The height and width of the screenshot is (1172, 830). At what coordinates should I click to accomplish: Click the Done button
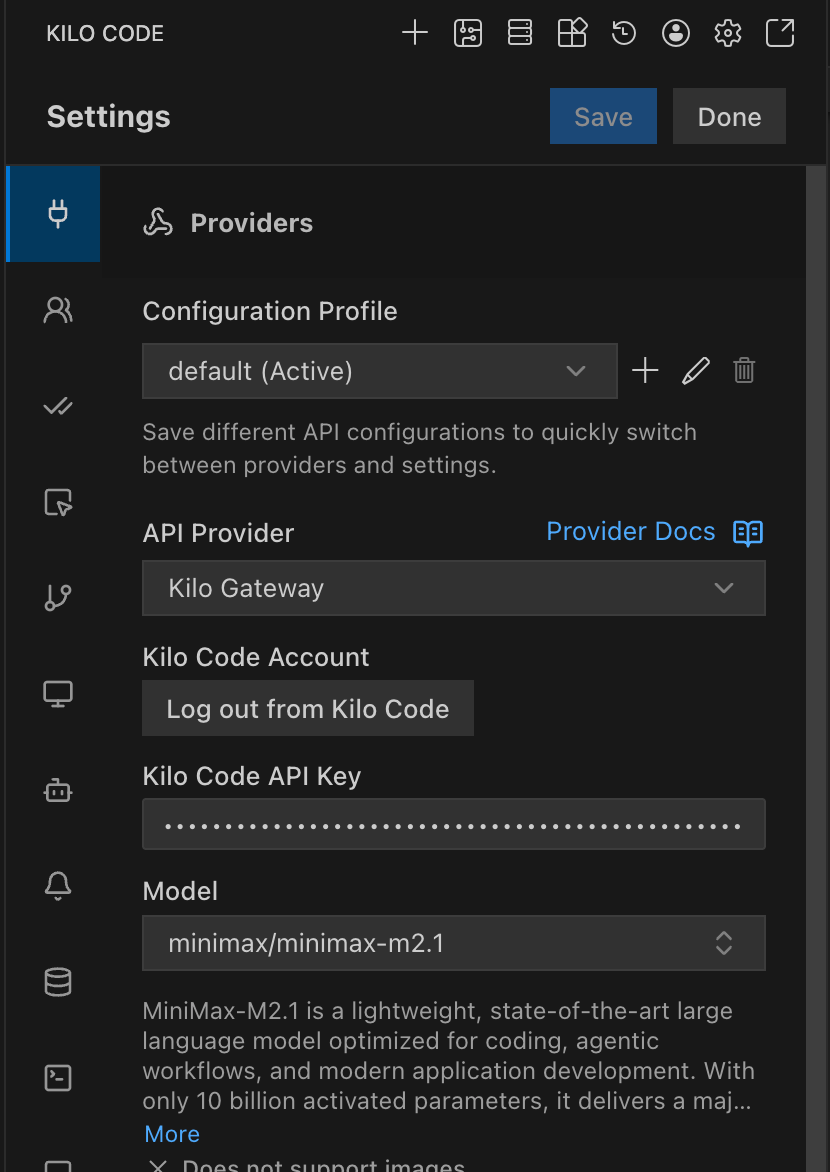729,117
